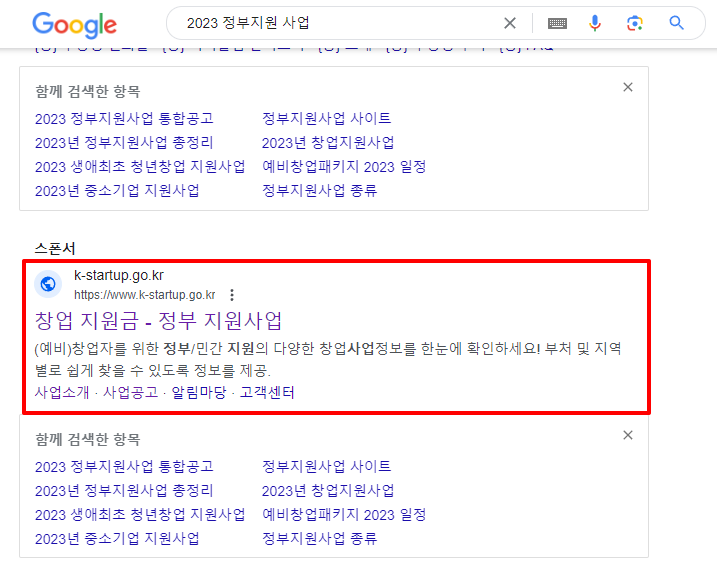
Task: Select 2023년 중소기업 지원사업 in lower box
Action: (x=117, y=538)
